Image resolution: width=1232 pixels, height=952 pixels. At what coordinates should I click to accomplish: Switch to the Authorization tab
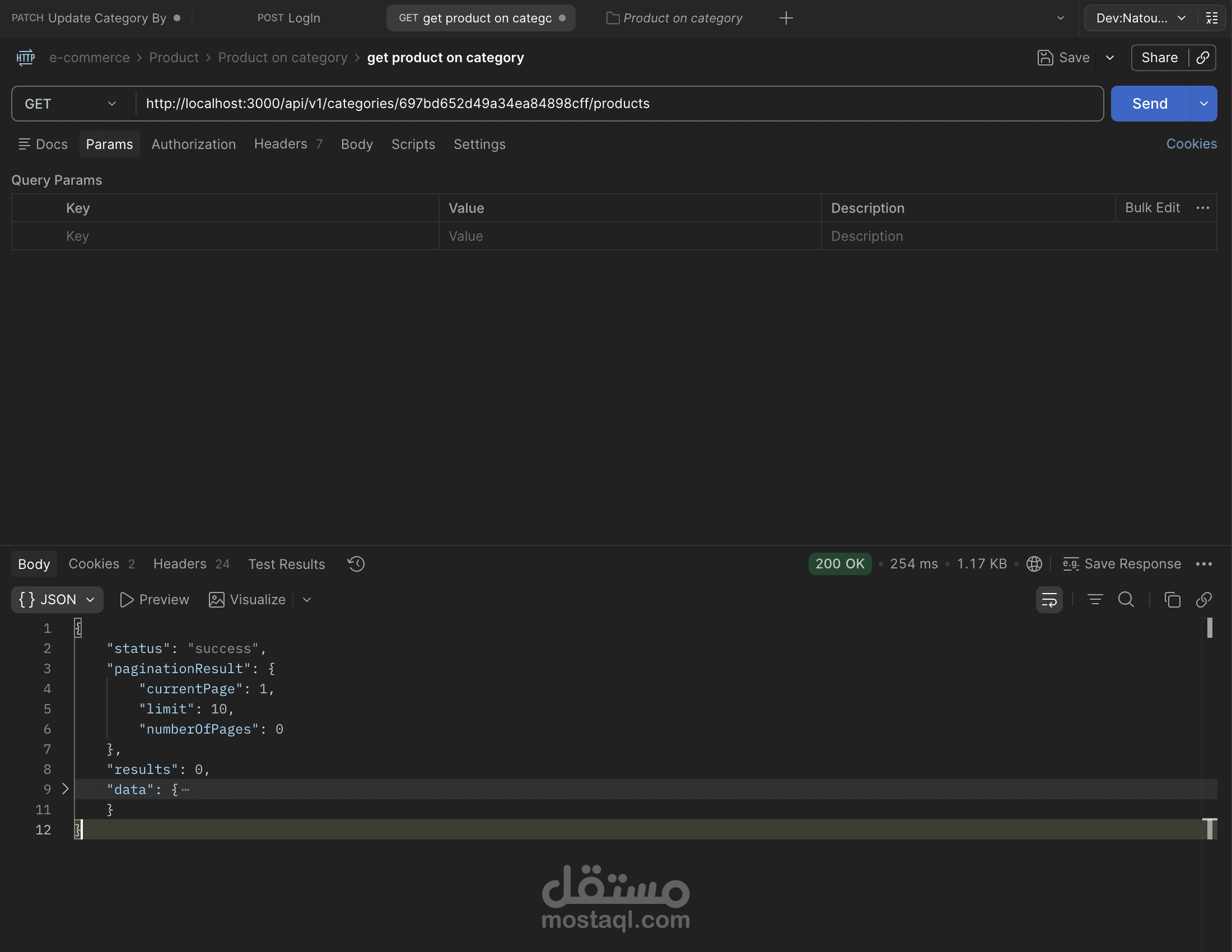194,144
